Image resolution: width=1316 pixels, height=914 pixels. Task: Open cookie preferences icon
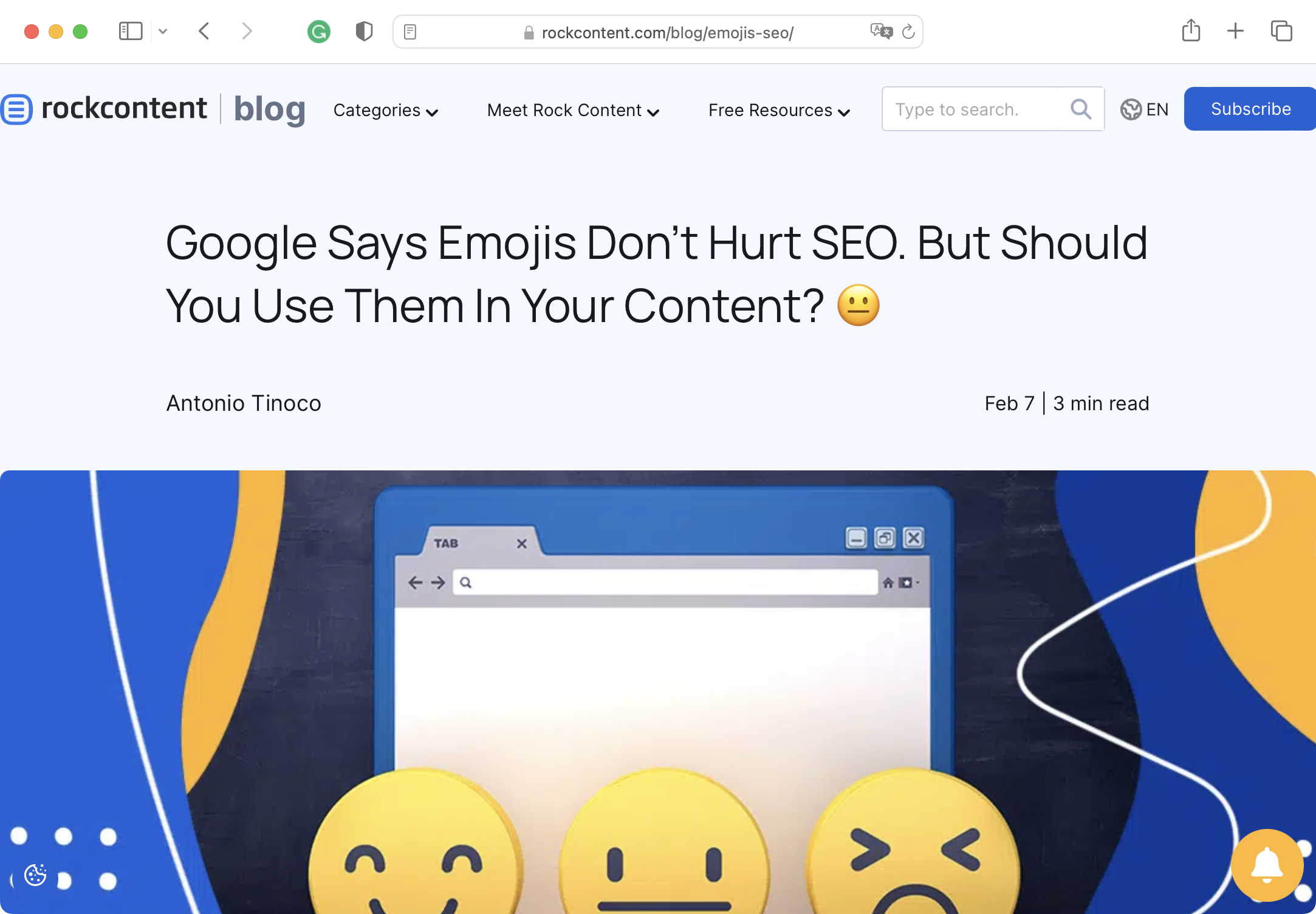tap(35, 875)
